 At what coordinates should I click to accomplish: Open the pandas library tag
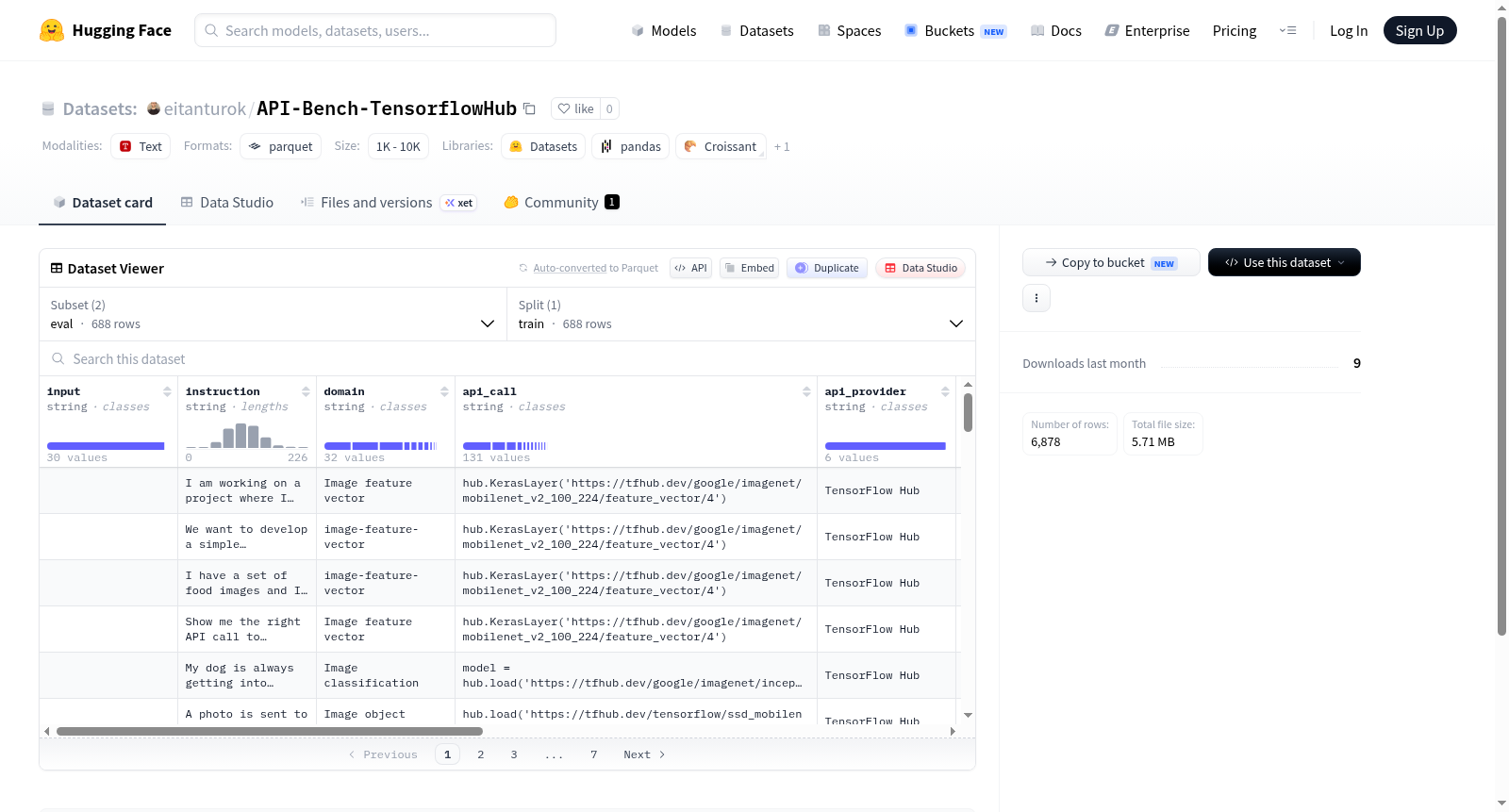point(631,146)
